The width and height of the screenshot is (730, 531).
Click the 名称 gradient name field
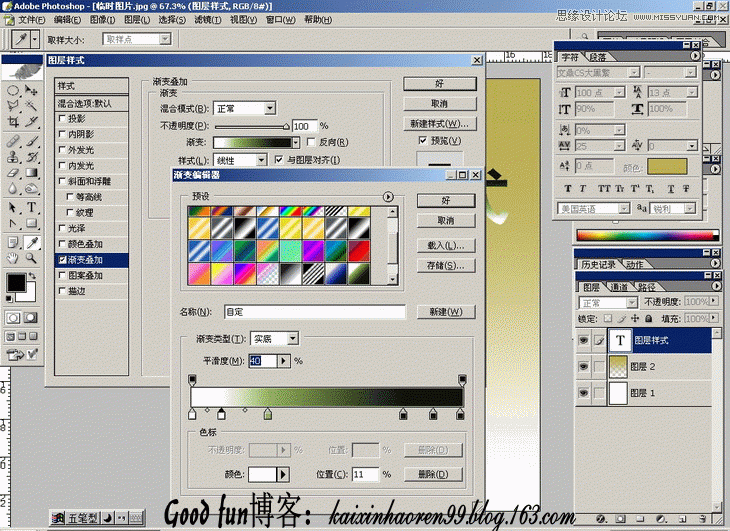(315, 311)
